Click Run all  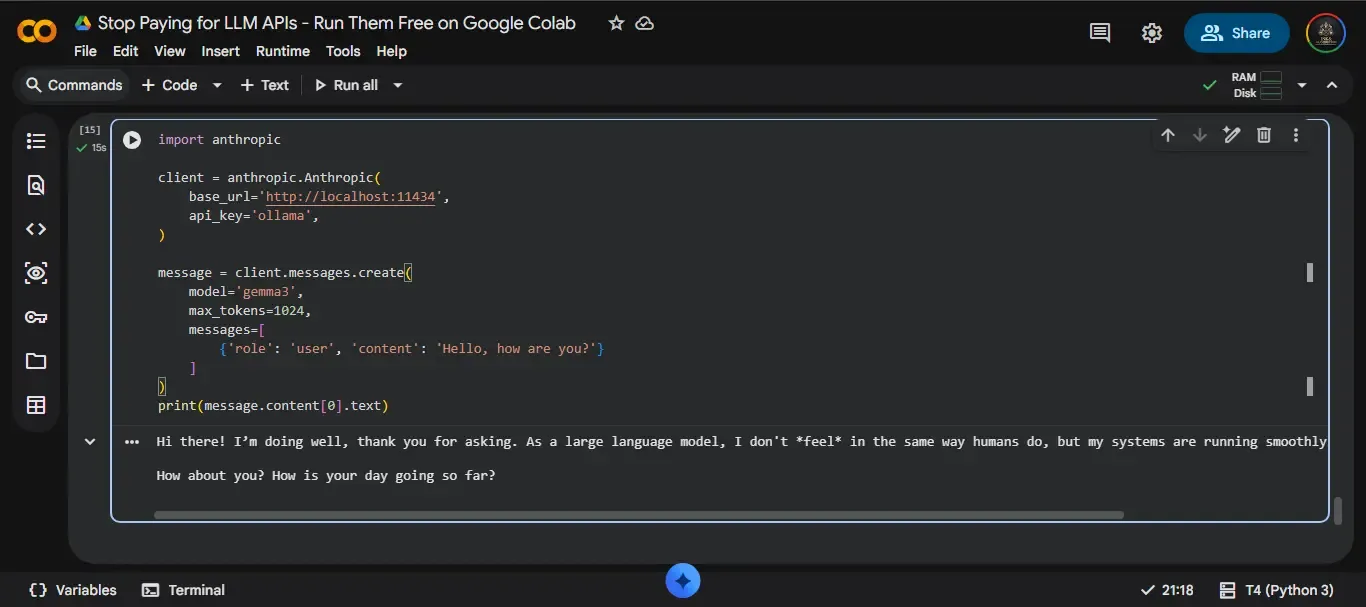coord(346,85)
